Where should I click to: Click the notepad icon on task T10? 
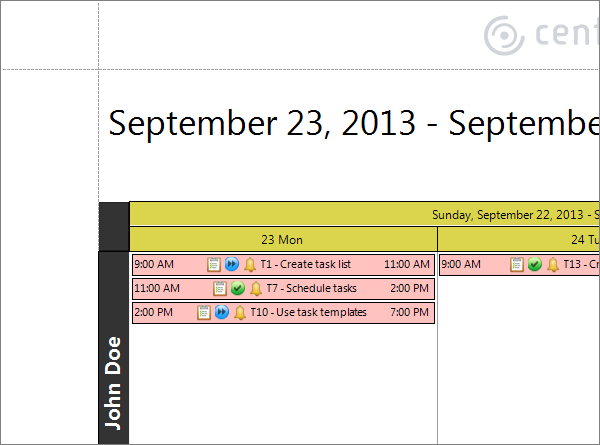204,312
